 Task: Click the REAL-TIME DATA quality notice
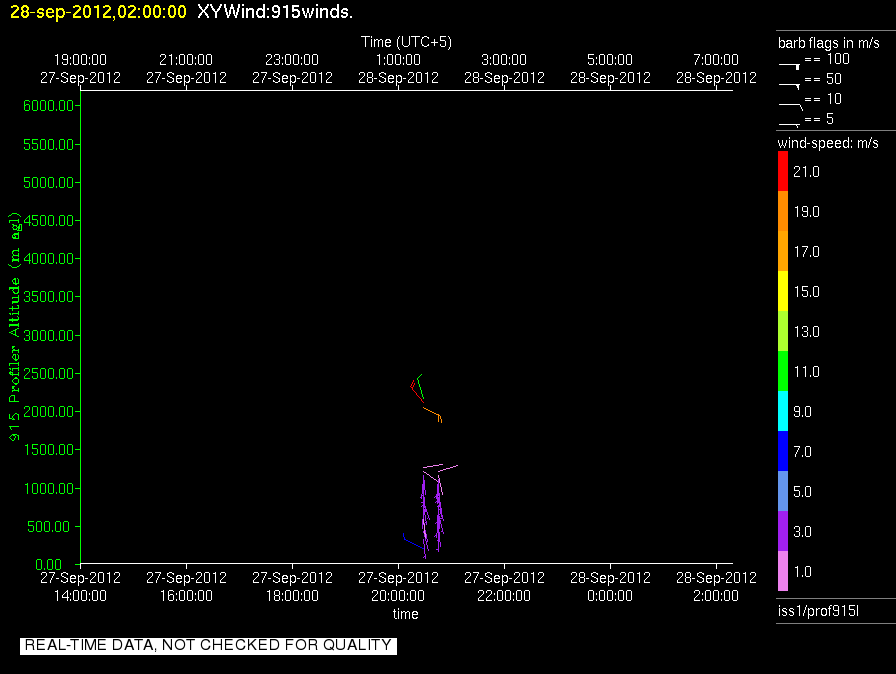208,645
